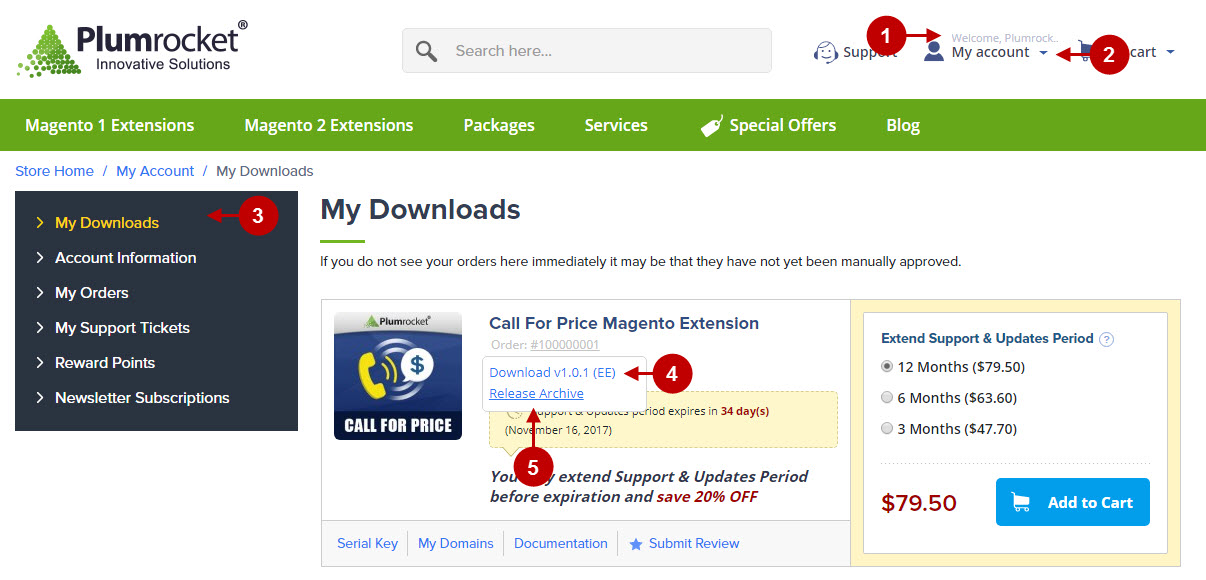Select the 12 Months ($79.50) option
The image size is (1206, 580).
tap(885, 367)
